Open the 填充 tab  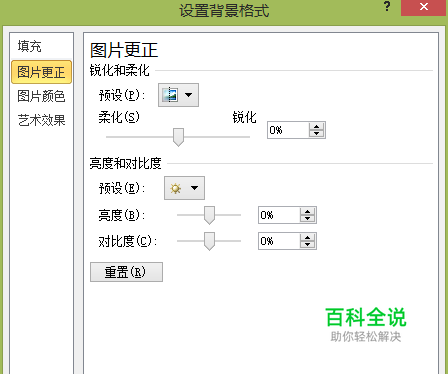coord(30,46)
